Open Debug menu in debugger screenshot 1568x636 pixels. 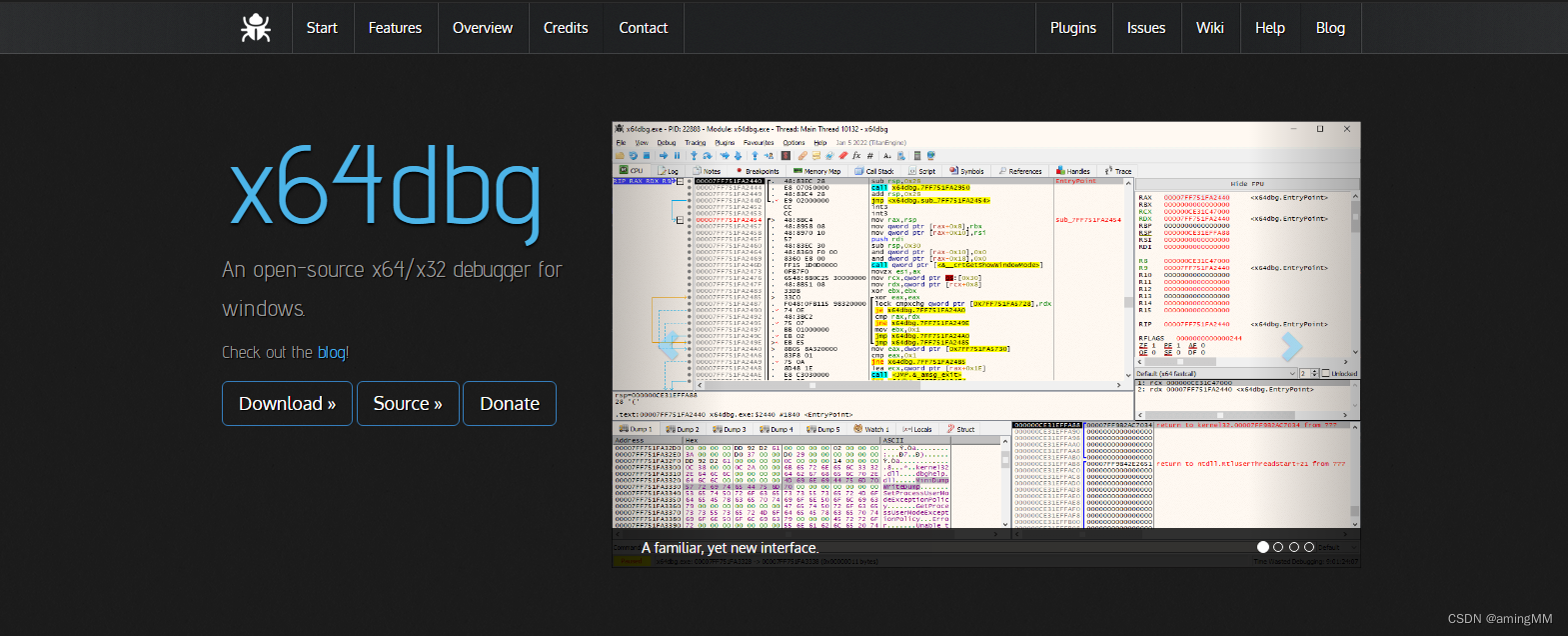pos(667,143)
